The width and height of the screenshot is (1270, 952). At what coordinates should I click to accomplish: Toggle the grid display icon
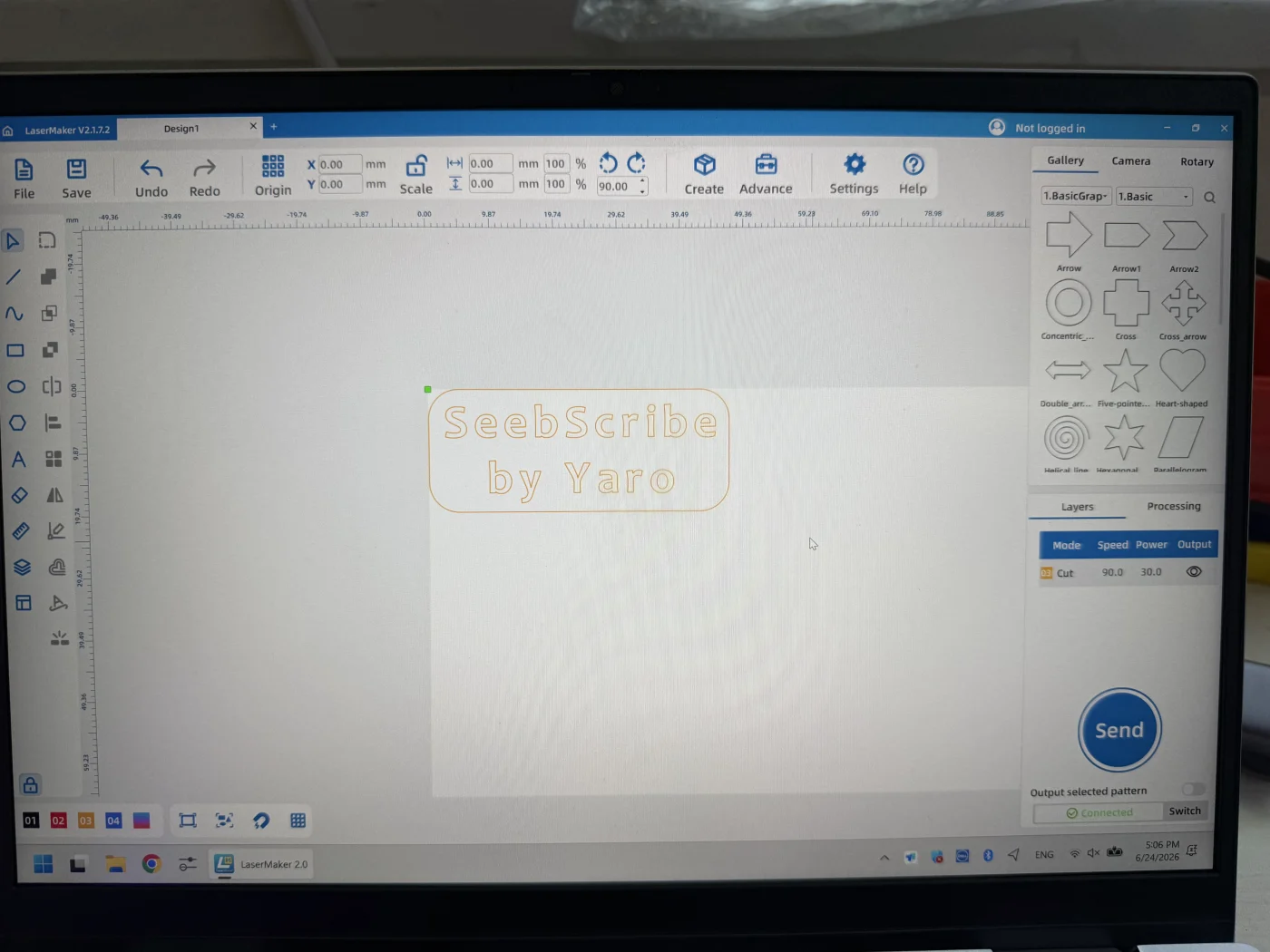pos(298,821)
